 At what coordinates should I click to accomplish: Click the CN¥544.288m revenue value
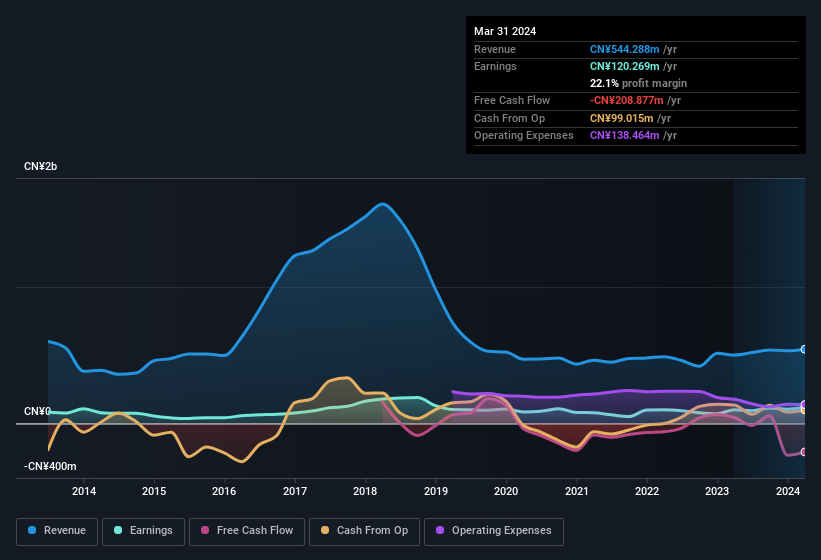pos(625,49)
